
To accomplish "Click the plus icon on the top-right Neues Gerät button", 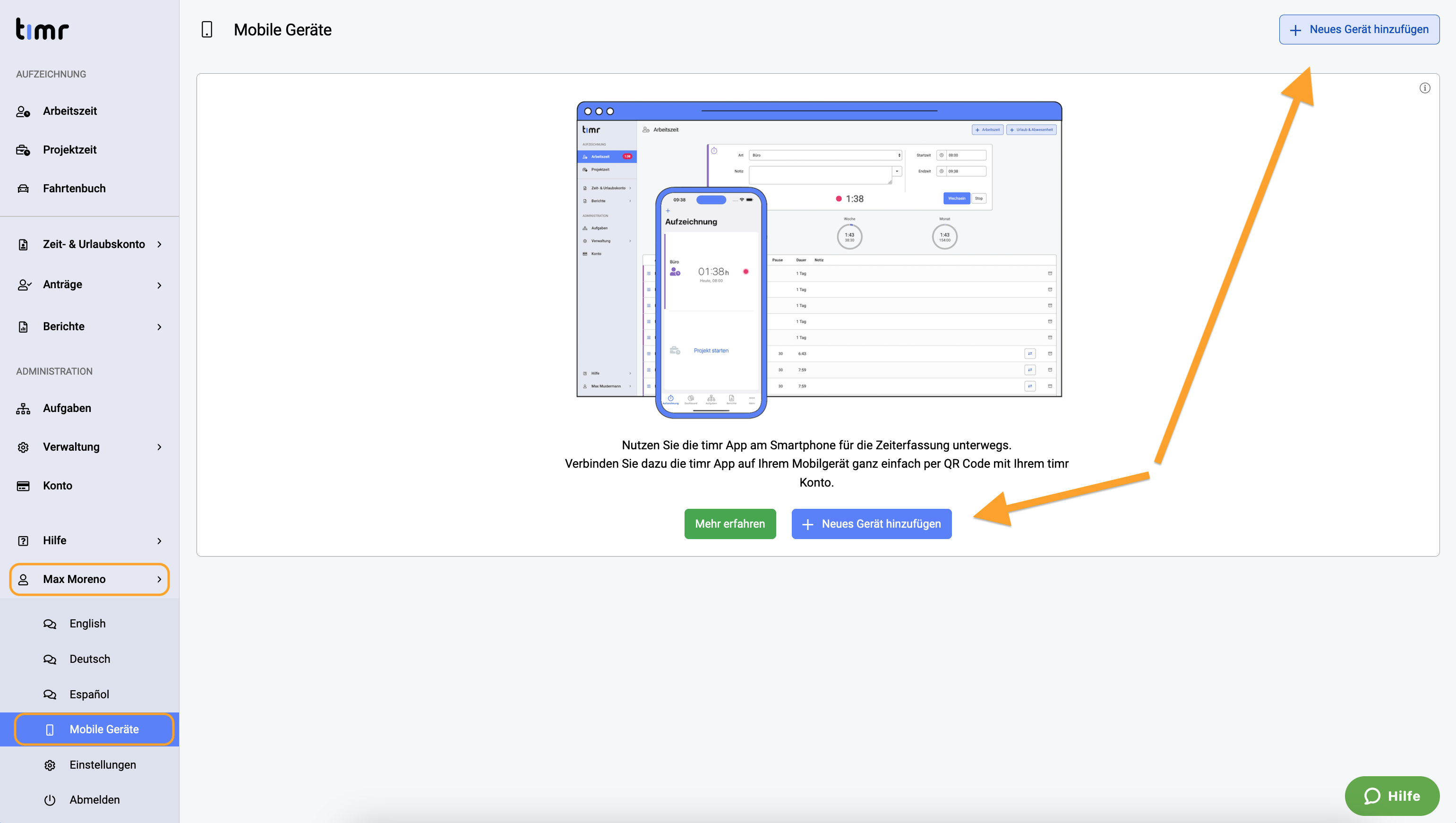I will [x=1295, y=30].
